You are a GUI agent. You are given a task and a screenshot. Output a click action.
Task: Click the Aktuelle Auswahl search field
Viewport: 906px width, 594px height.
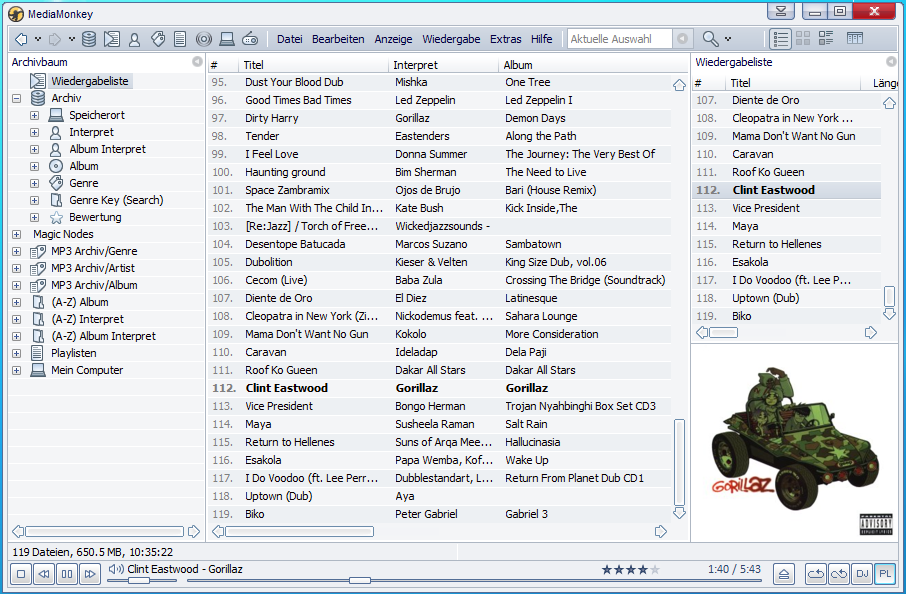(x=619, y=39)
